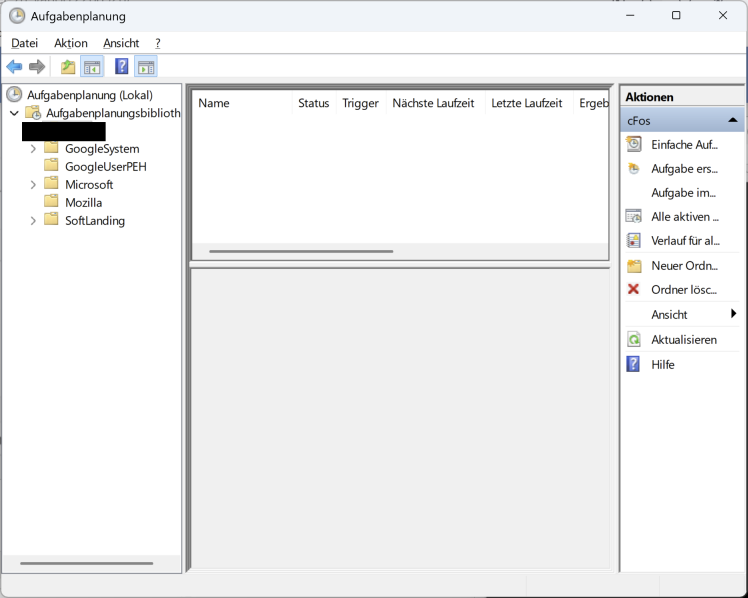Select Aufgabenplanung (Lokal) root node
This screenshot has width=748, height=598.
[90, 95]
